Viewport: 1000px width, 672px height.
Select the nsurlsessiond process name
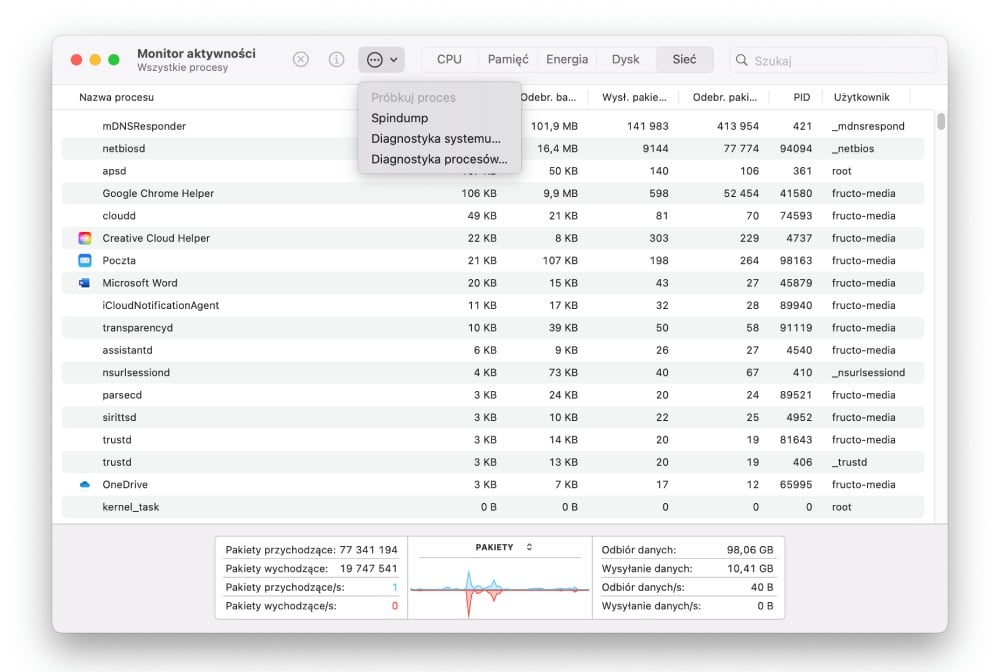pyautogui.click(x=136, y=372)
